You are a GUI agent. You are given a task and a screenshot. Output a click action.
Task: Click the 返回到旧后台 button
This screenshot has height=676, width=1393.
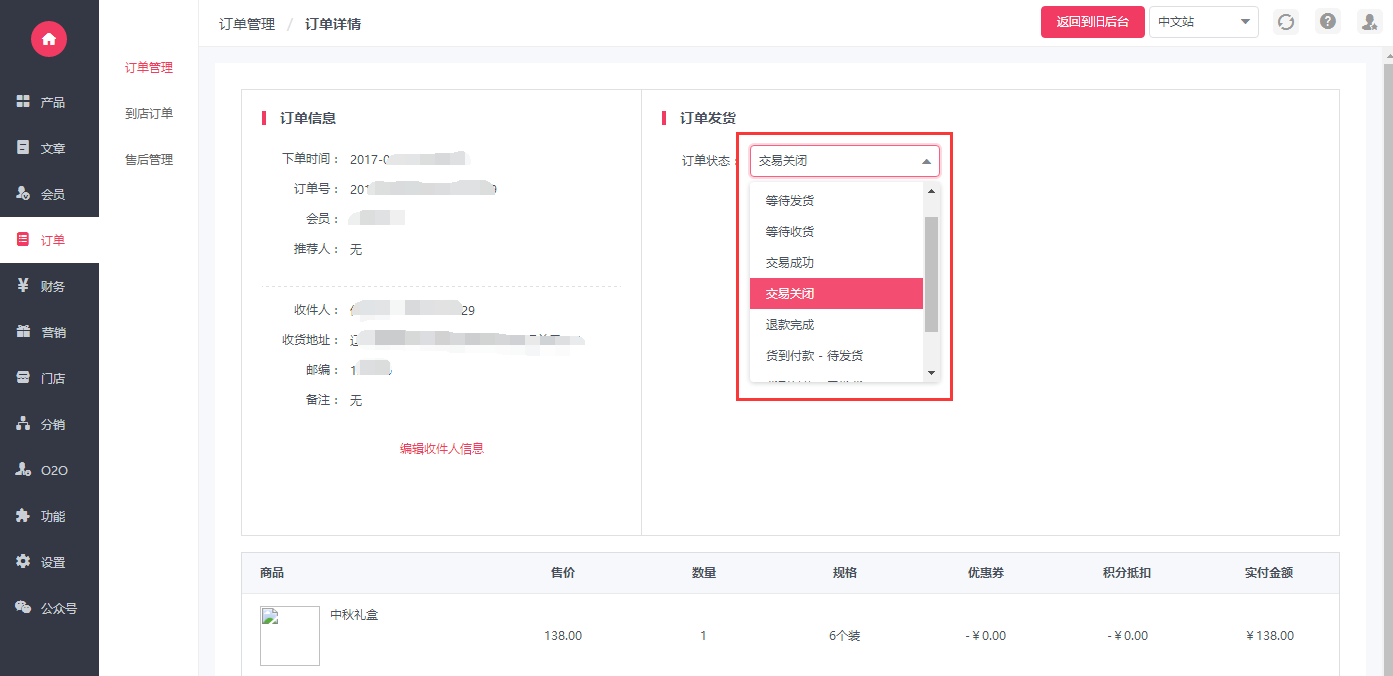click(1092, 22)
